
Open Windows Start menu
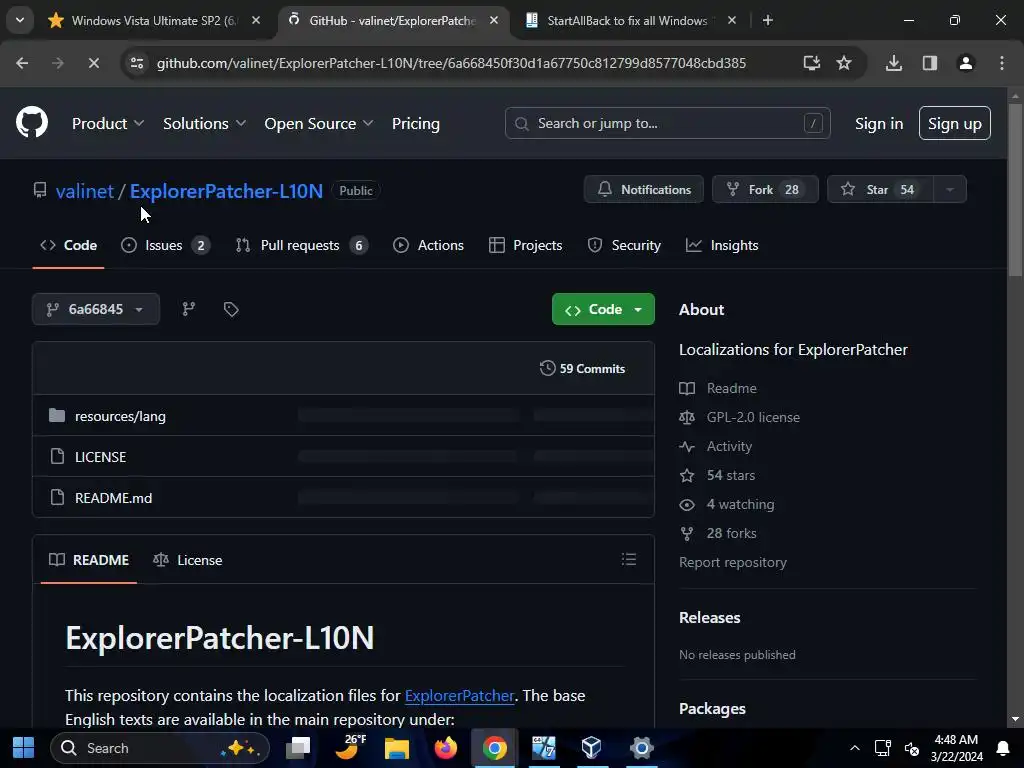point(24,748)
